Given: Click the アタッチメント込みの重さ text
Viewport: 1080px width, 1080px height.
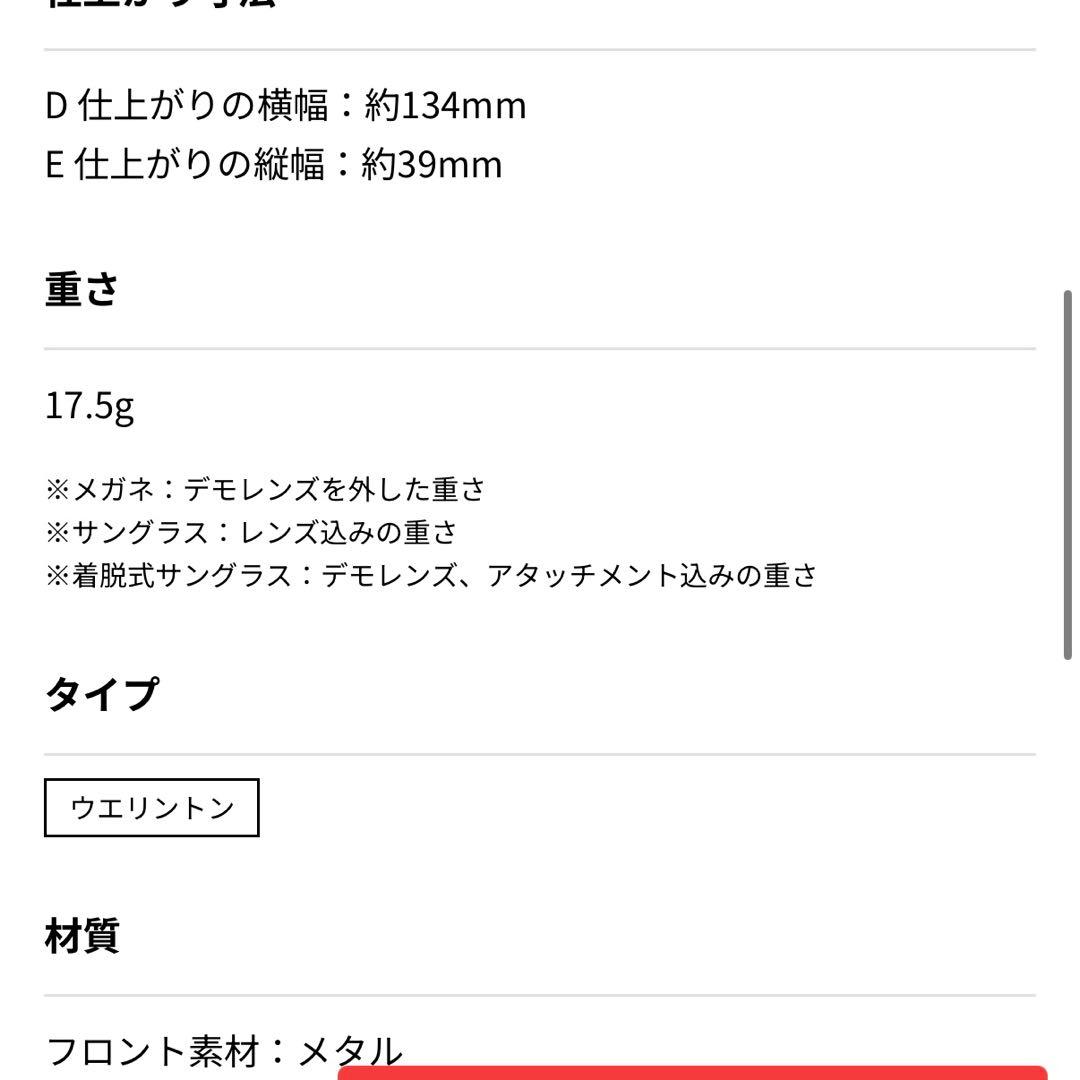Looking at the screenshot, I should (x=652, y=574).
